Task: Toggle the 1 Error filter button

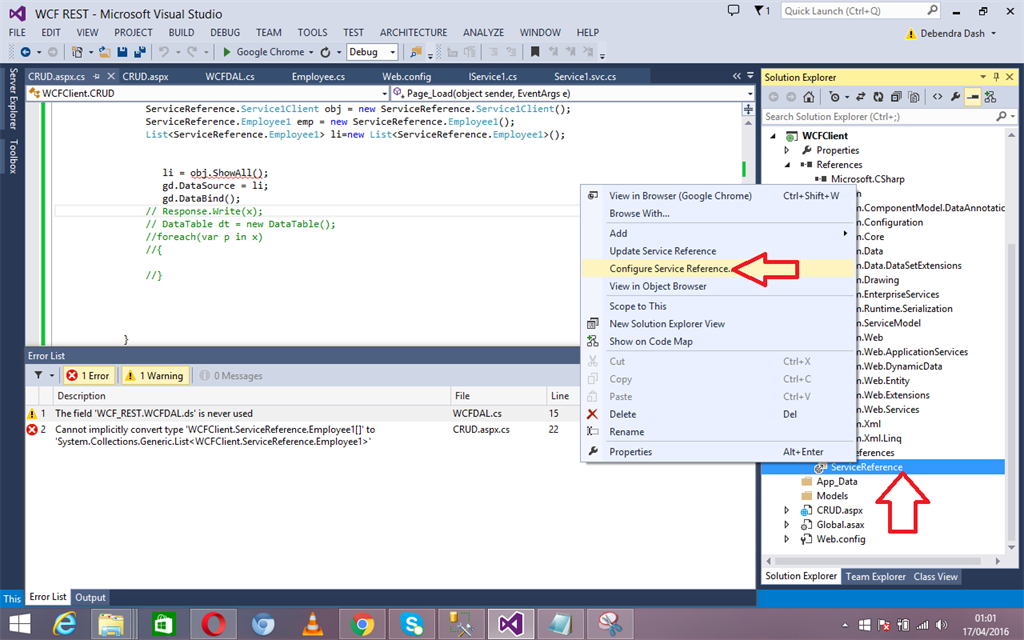Action: tap(88, 376)
